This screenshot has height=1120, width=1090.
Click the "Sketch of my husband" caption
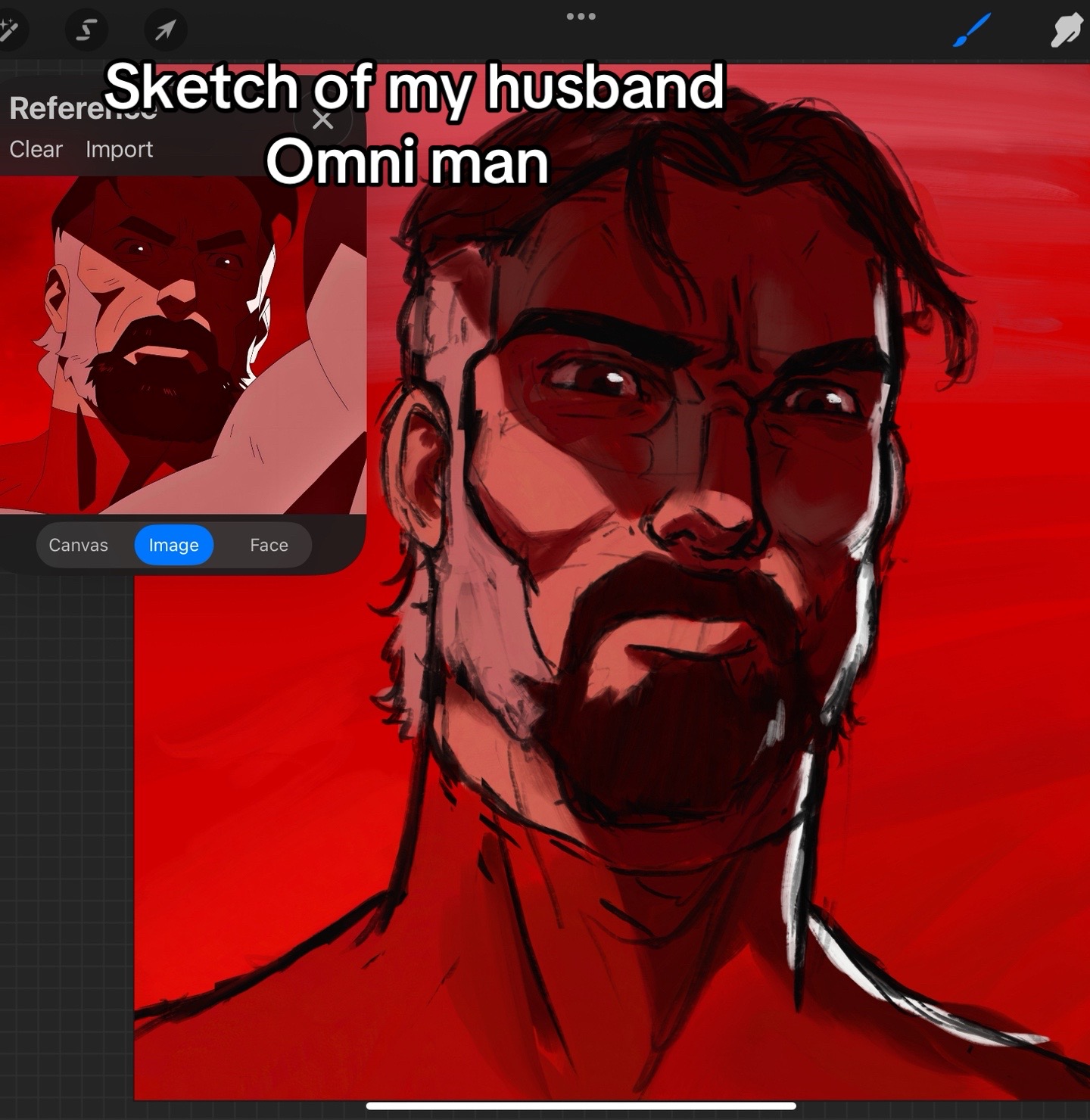(x=415, y=86)
